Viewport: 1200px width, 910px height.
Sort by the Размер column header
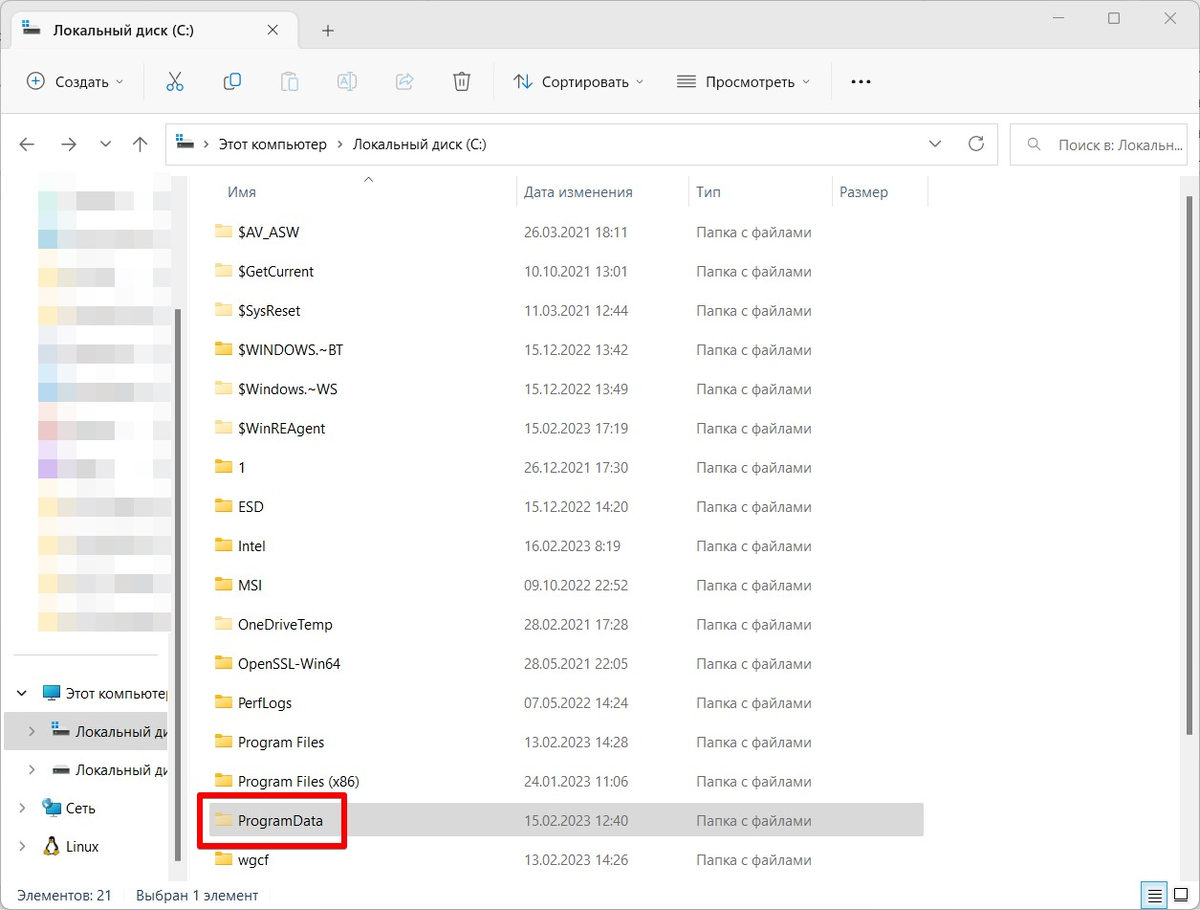tap(864, 192)
